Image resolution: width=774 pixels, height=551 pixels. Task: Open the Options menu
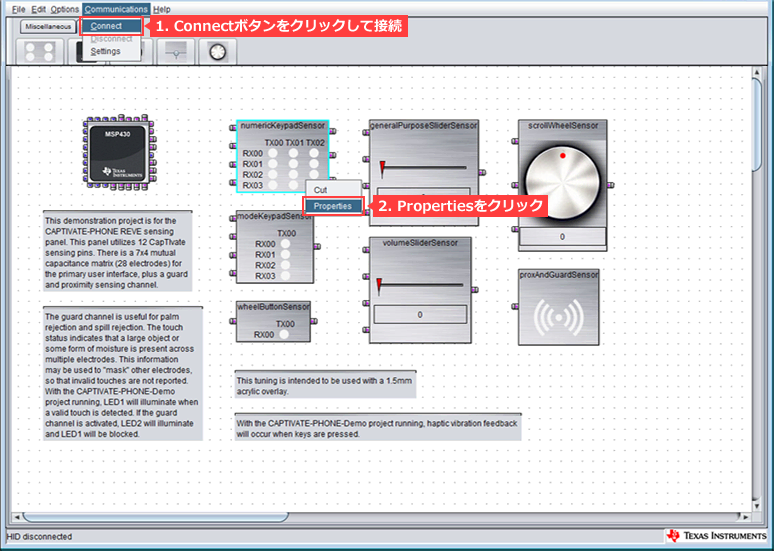[x=65, y=9]
